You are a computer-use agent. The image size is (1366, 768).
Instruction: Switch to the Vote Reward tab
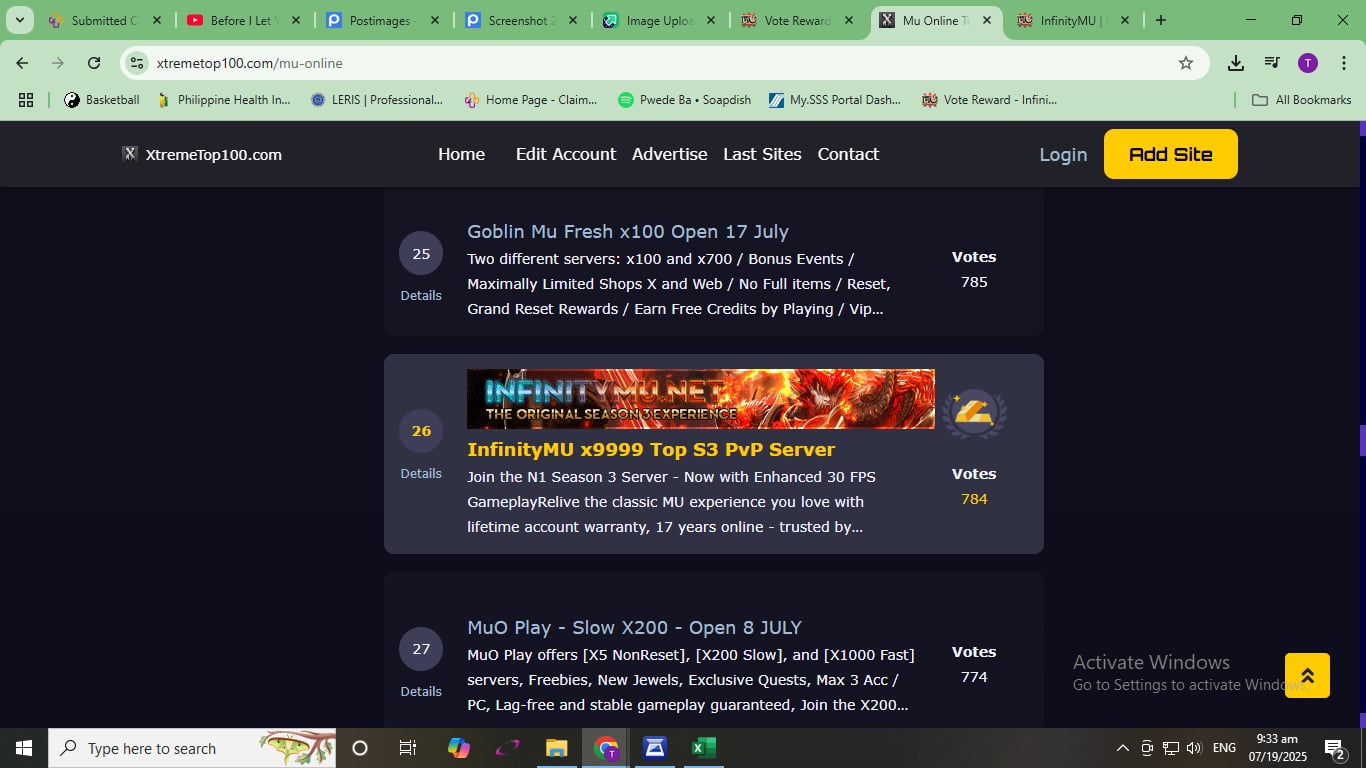coord(797,20)
